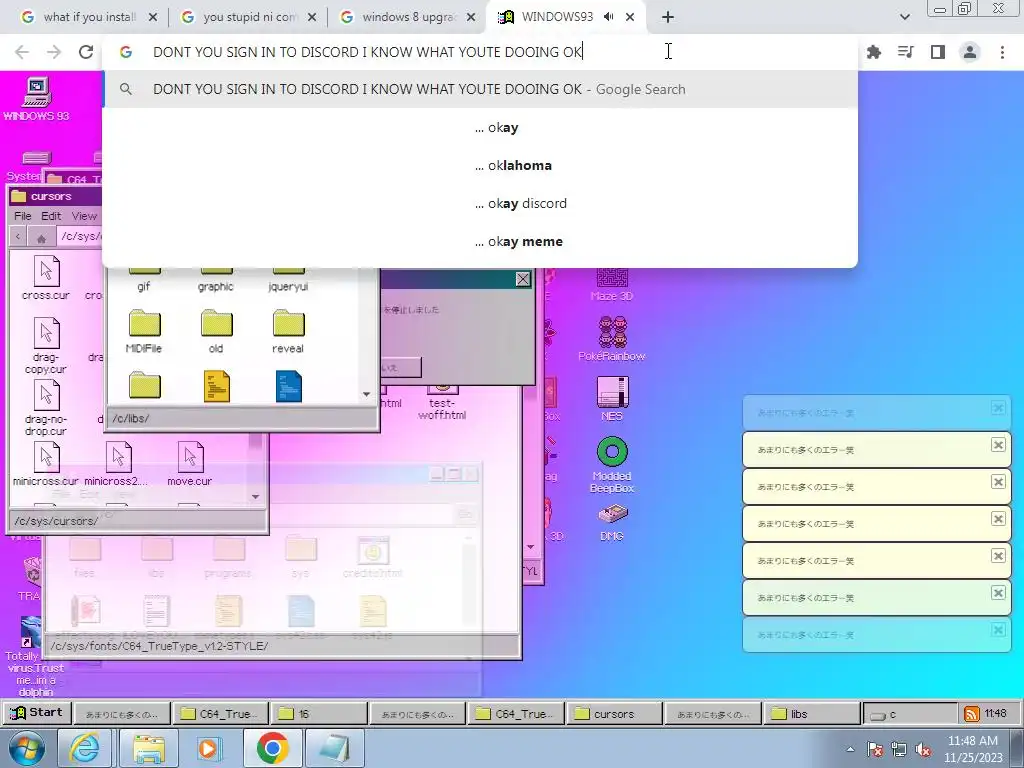The width and height of the screenshot is (1024, 768).
Task: Switch to cursors taskbar item
Action: pyautogui.click(x=614, y=714)
